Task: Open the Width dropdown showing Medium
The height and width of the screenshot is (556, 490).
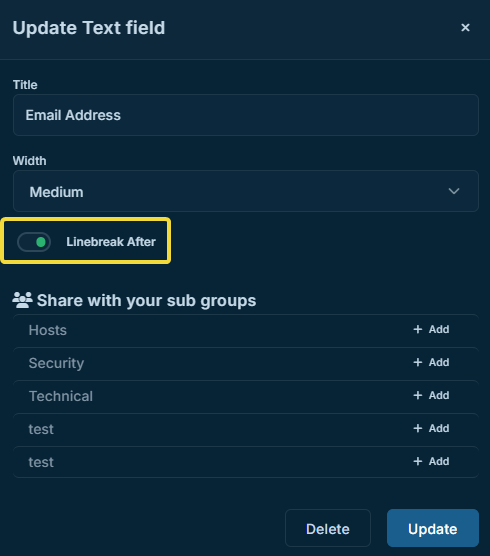Action: click(246, 191)
